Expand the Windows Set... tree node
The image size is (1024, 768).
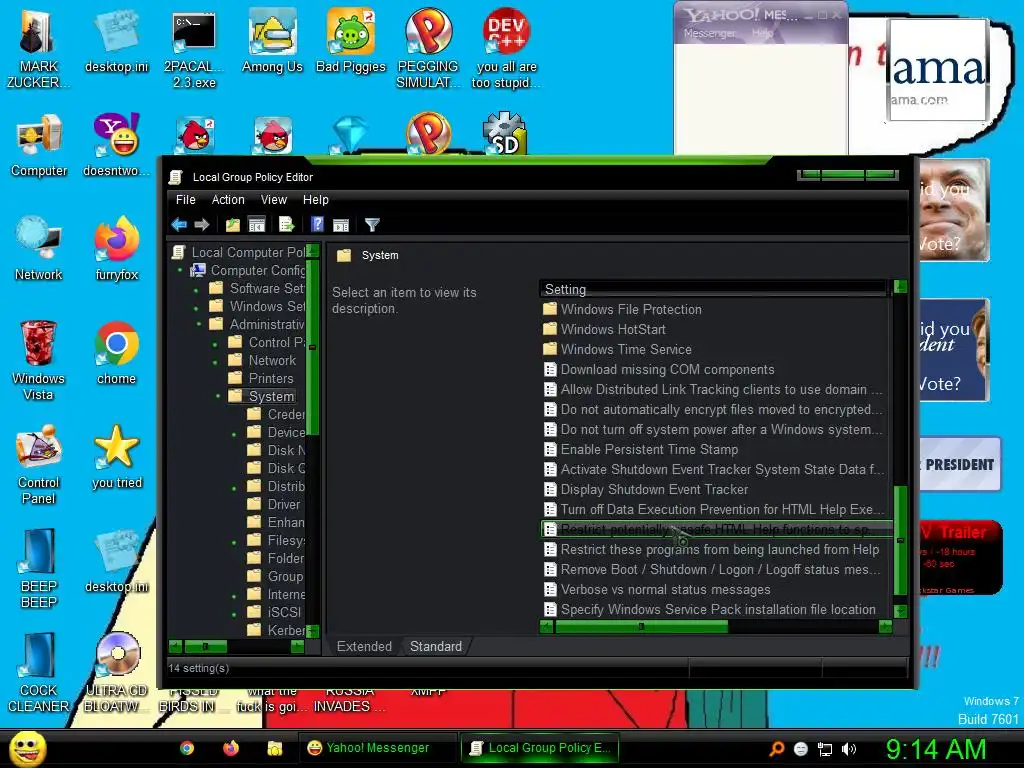pos(196,308)
